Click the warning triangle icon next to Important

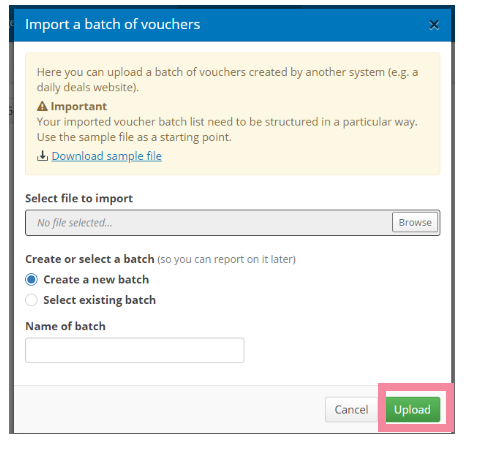[42, 106]
